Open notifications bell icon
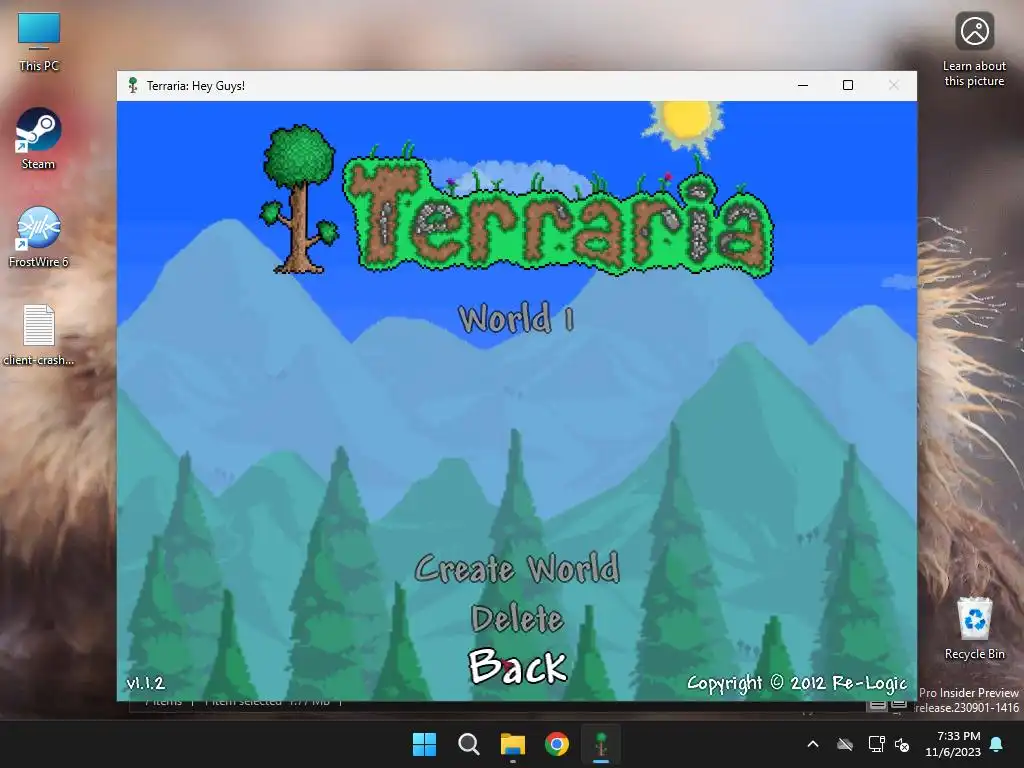This screenshot has width=1024, height=768. coord(997,744)
